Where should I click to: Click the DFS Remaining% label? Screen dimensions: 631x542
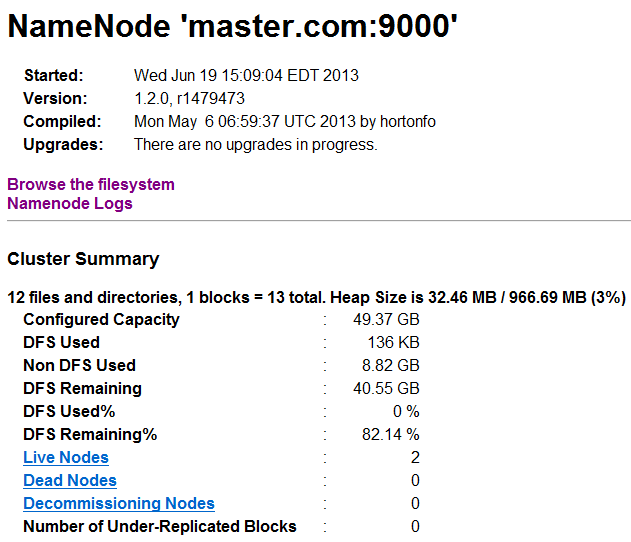[90, 435]
